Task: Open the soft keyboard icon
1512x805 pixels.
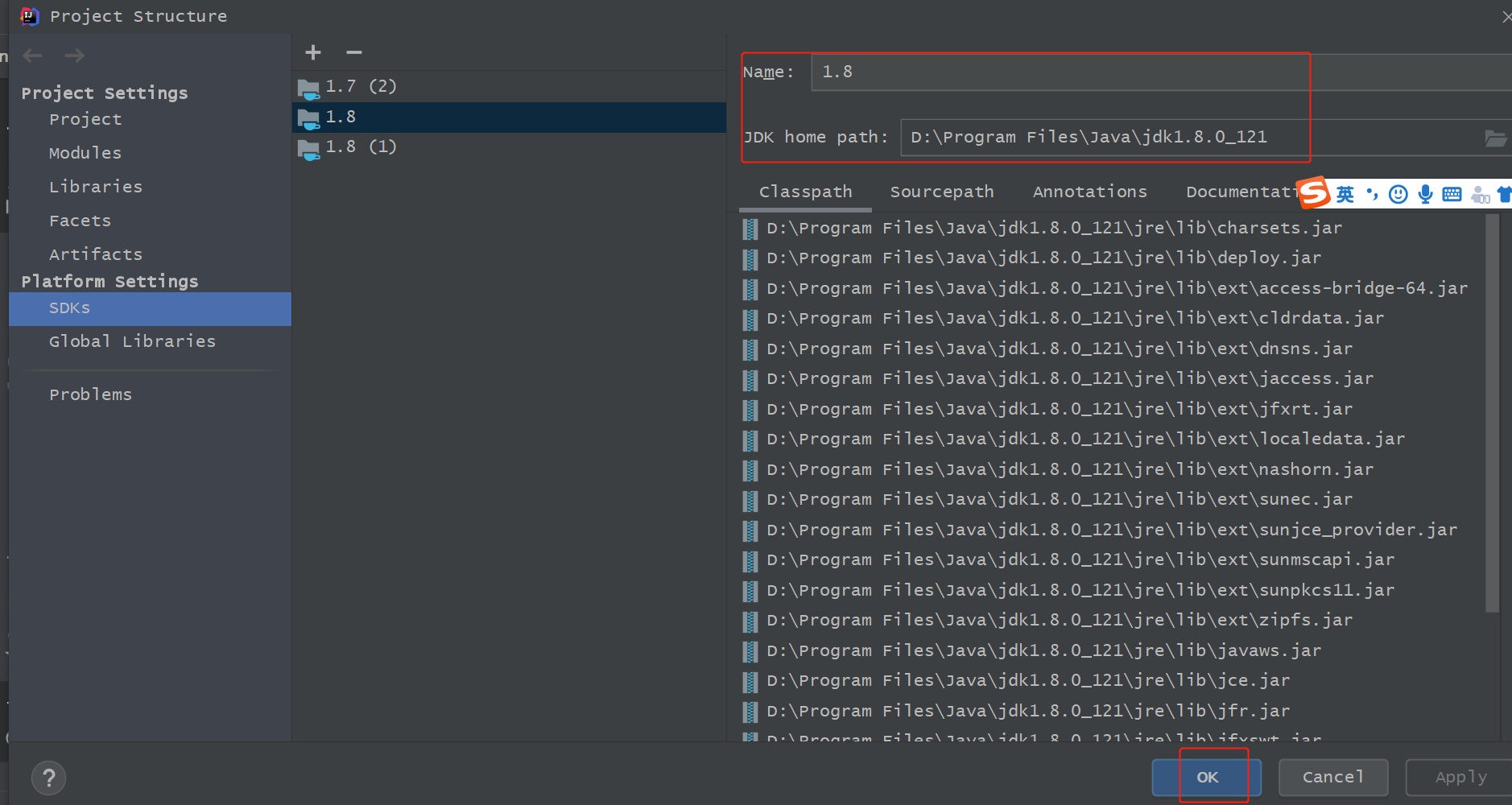Action: pos(1452,194)
